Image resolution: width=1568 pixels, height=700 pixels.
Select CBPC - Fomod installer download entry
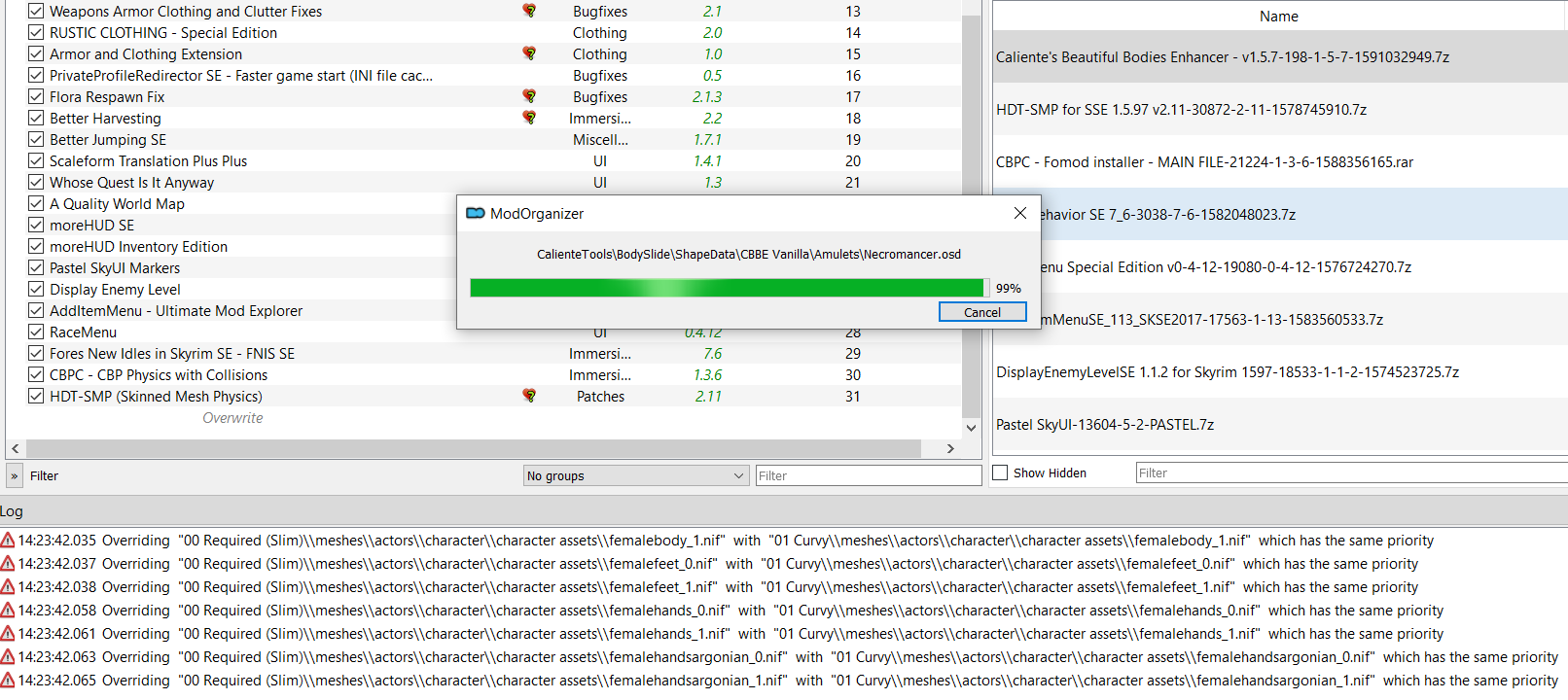click(x=1280, y=162)
